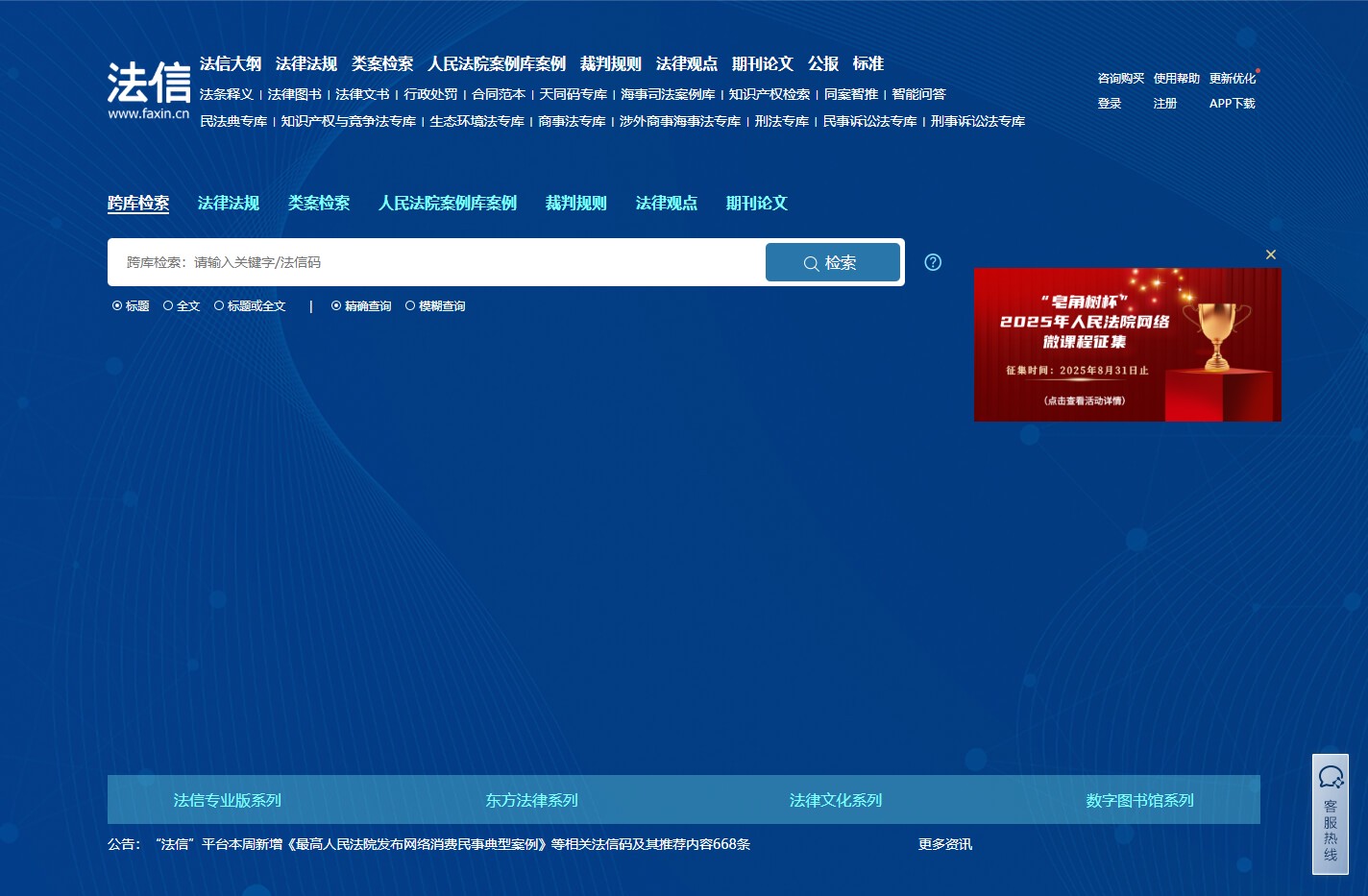Open the 数字图书馆系列 bottom tab

tap(1140, 800)
